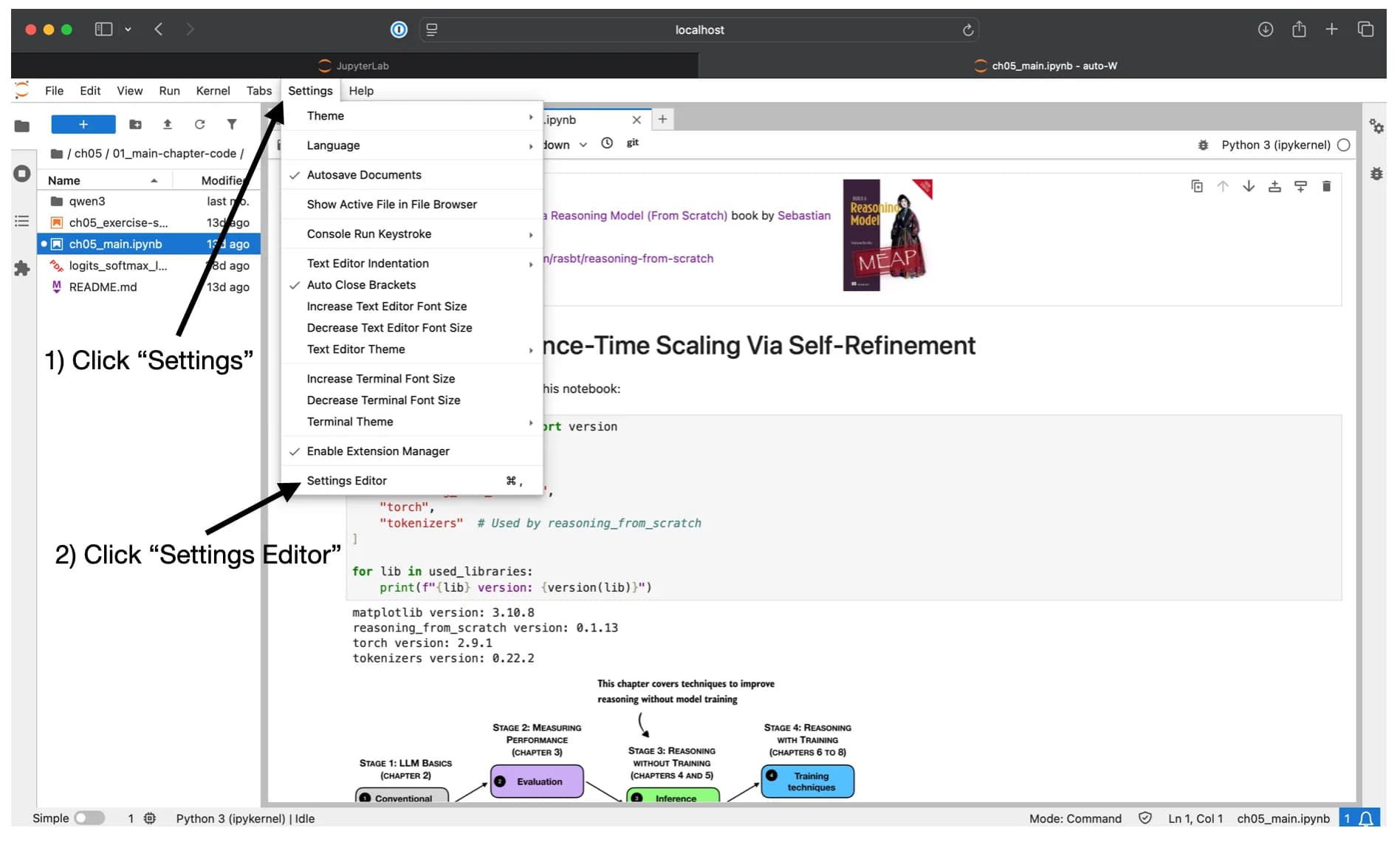
Task: Expand Text Editor Indentation submenu
Action: [x=412, y=264]
